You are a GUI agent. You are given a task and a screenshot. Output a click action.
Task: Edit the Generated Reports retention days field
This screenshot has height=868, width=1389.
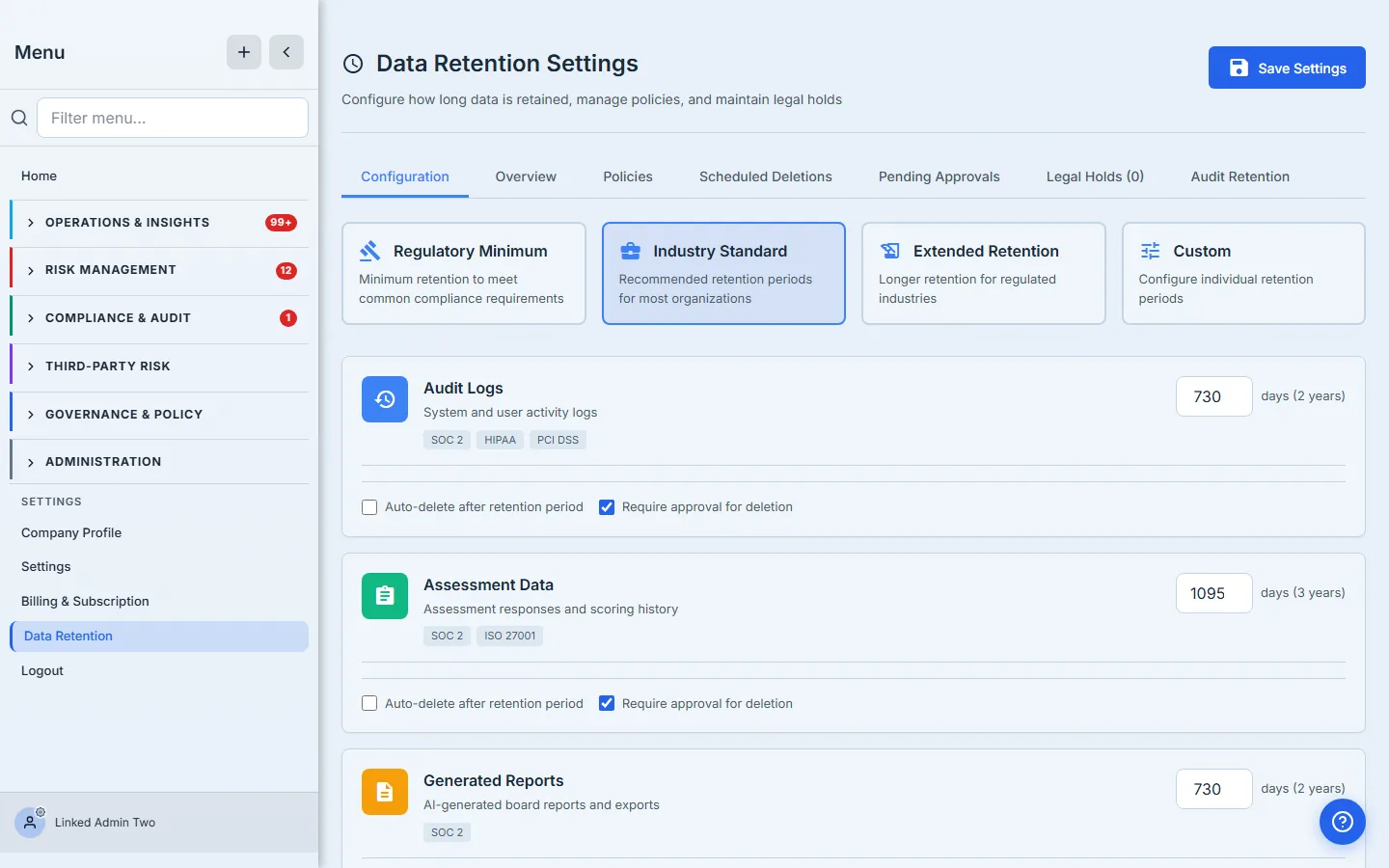coord(1213,789)
